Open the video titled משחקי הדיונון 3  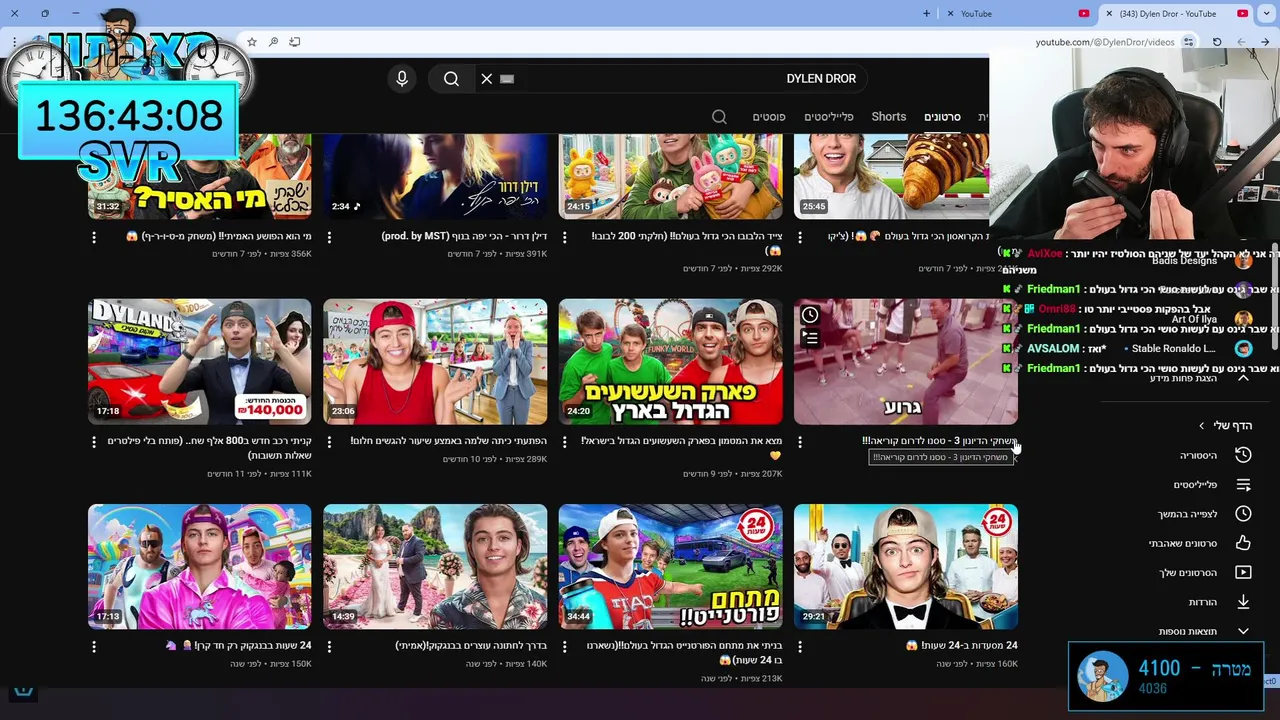point(940,441)
